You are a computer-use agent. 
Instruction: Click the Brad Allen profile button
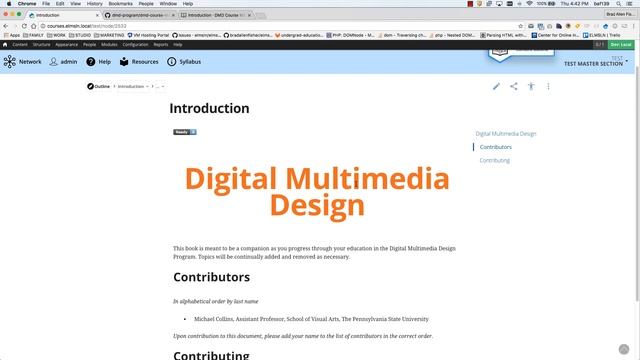[619, 14]
